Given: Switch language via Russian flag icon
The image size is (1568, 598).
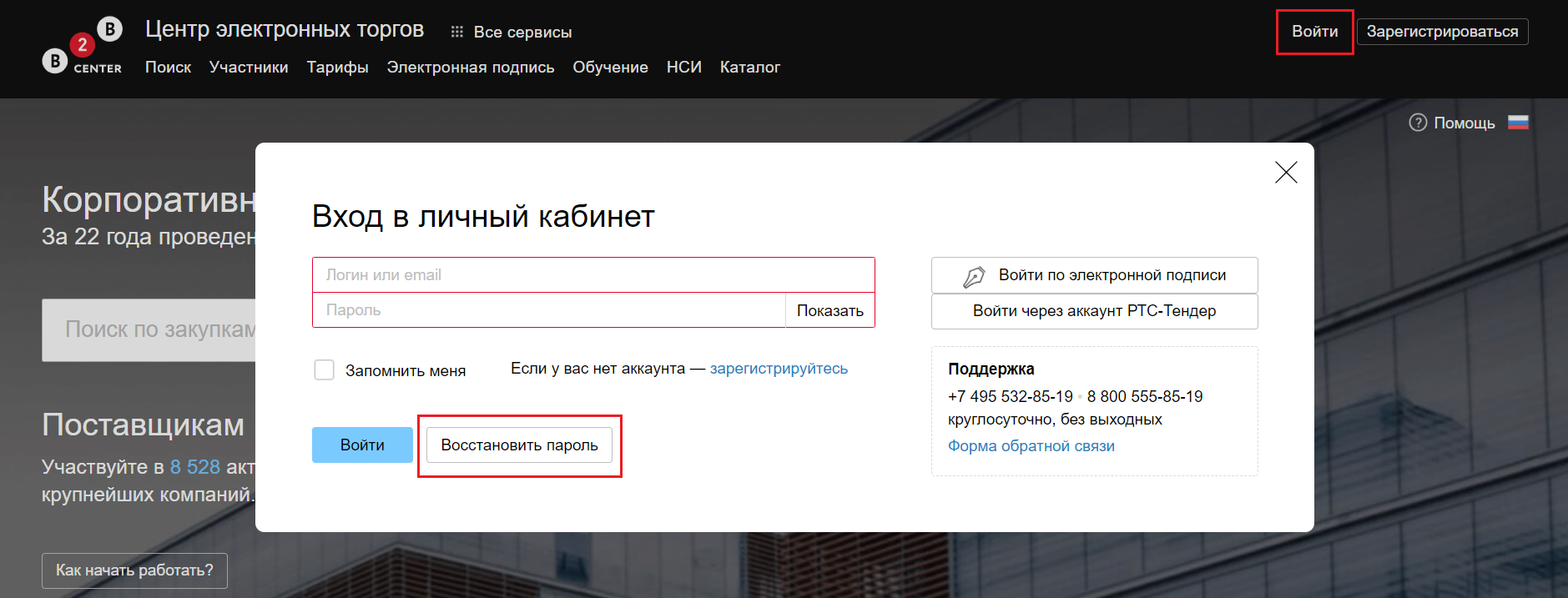Looking at the screenshot, I should [1518, 123].
